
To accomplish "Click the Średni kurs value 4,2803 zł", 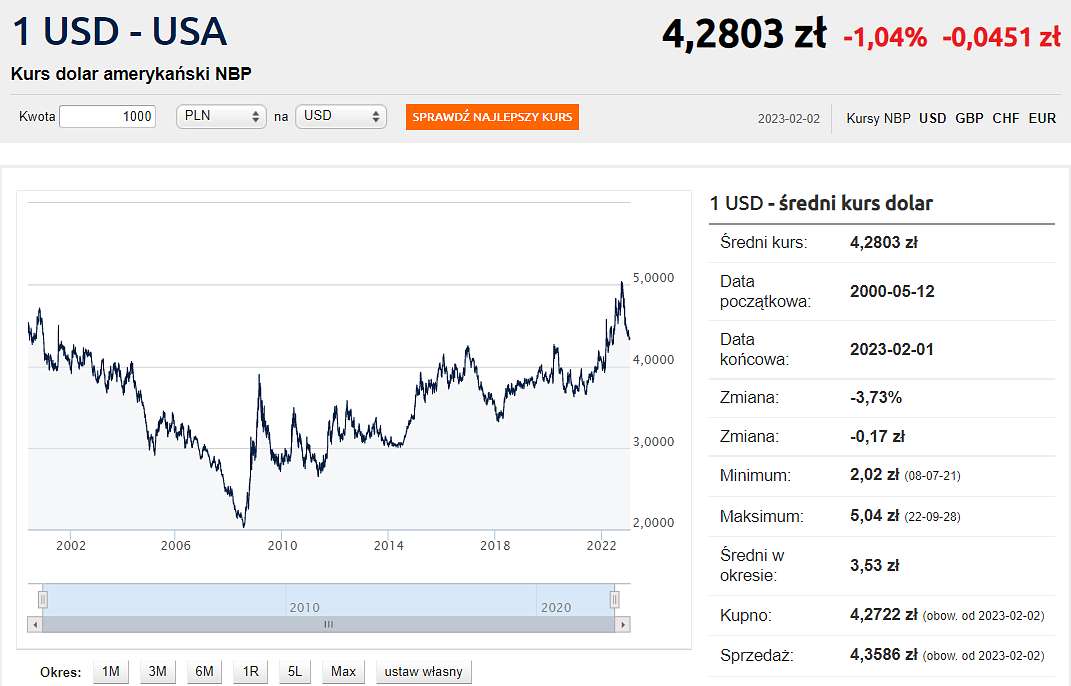I will [x=883, y=243].
